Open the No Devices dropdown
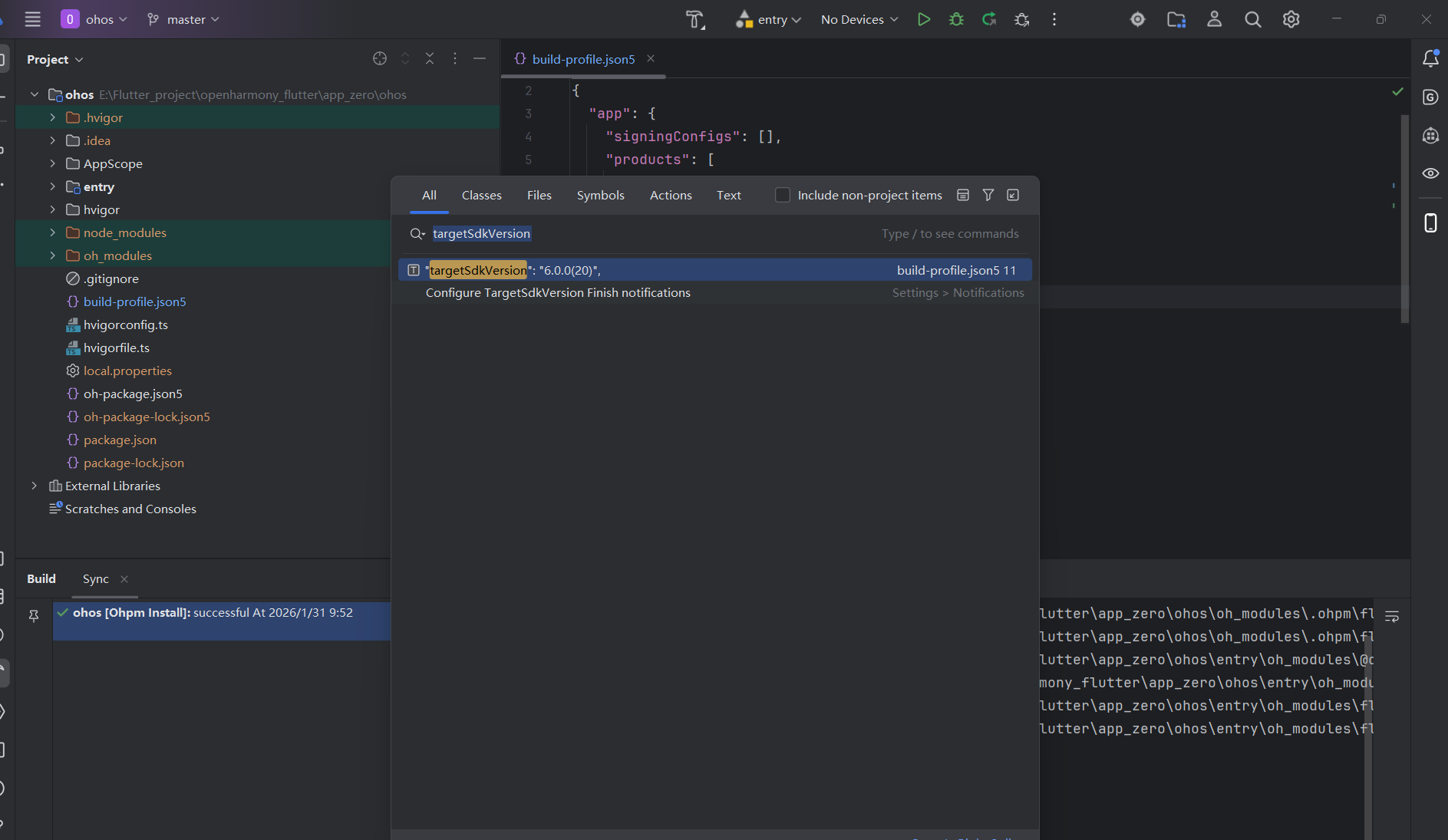This screenshot has width=1448, height=840. coord(859,19)
